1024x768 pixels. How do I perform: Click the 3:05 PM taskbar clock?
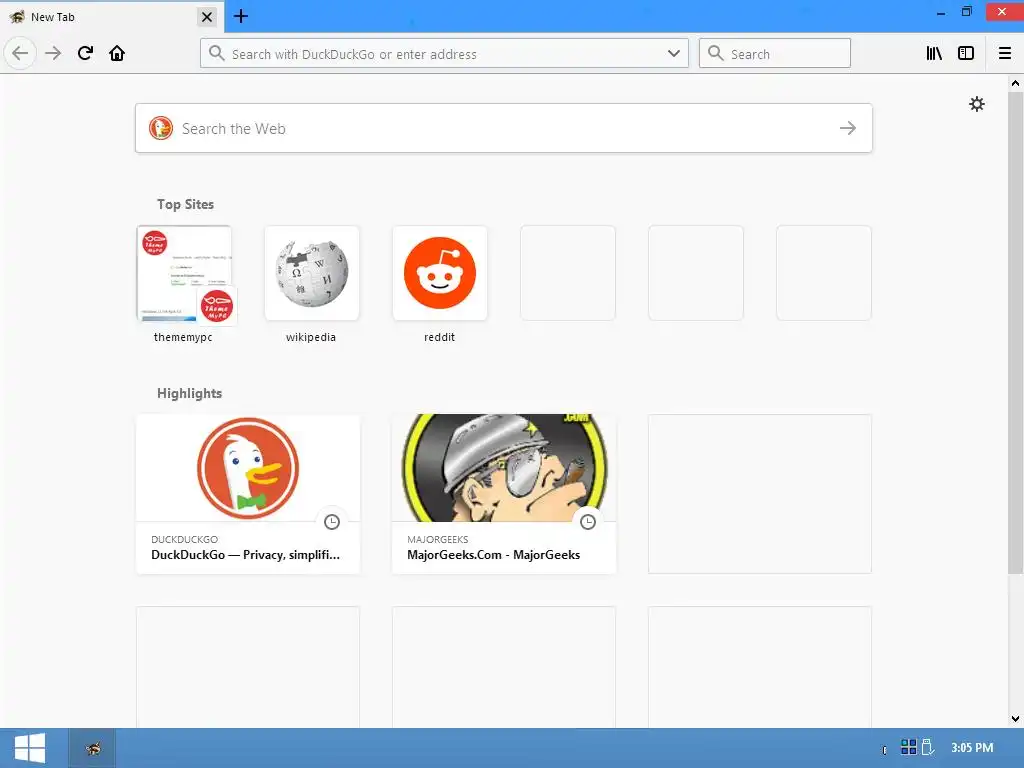(x=972, y=747)
